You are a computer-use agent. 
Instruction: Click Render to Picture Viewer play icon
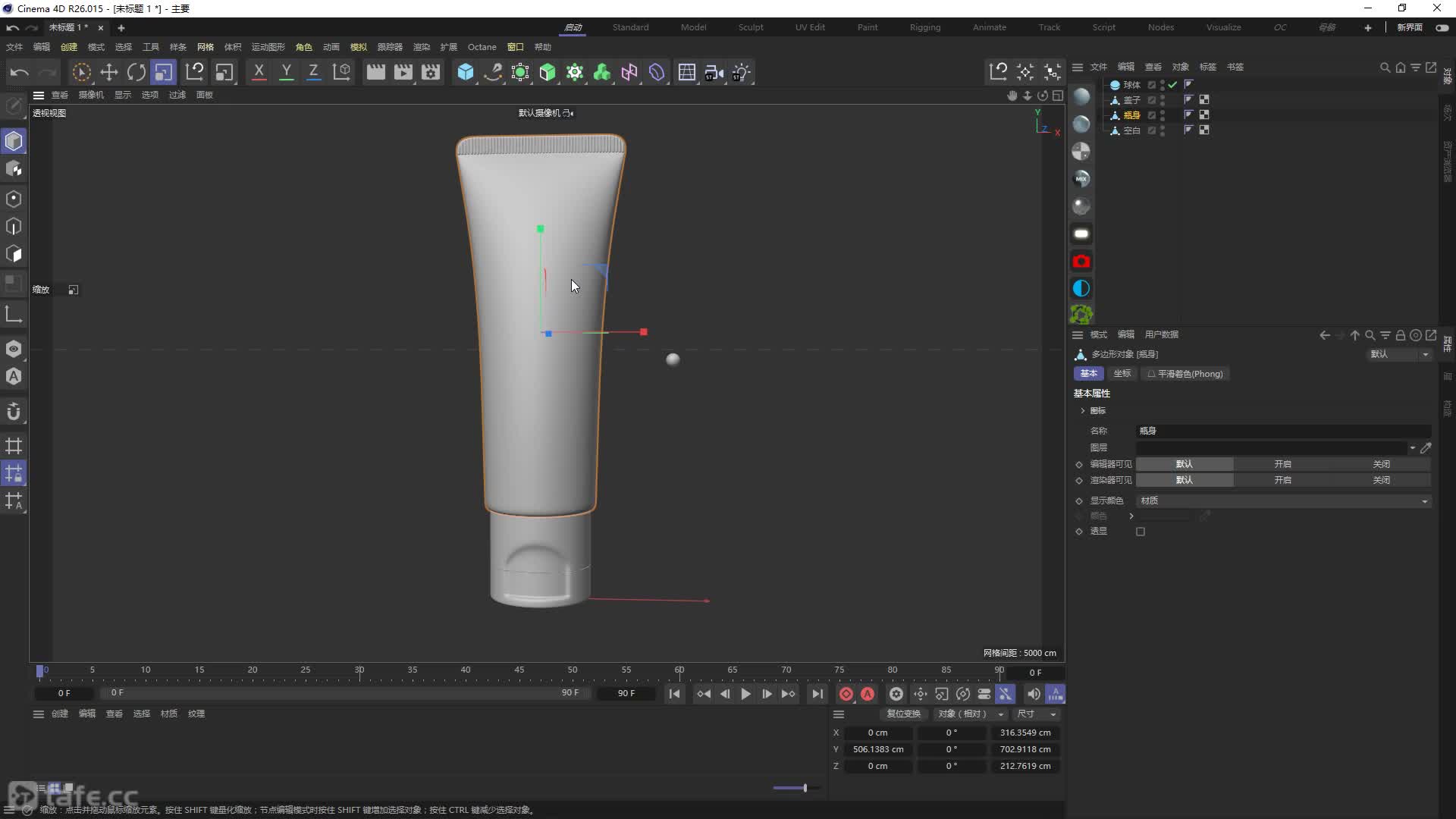(403, 72)
